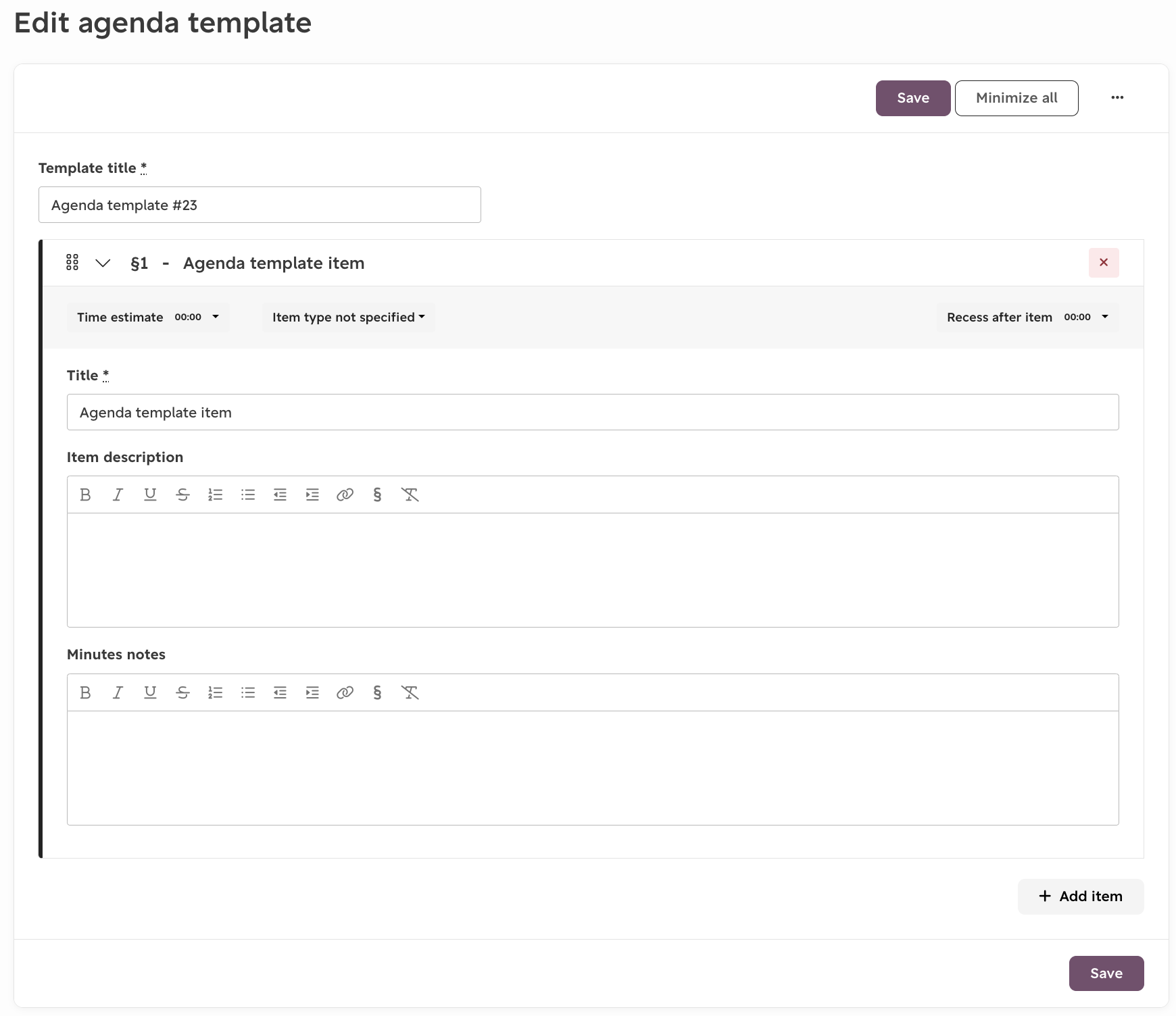Add bullet list in Item description editor

[247, 494]
